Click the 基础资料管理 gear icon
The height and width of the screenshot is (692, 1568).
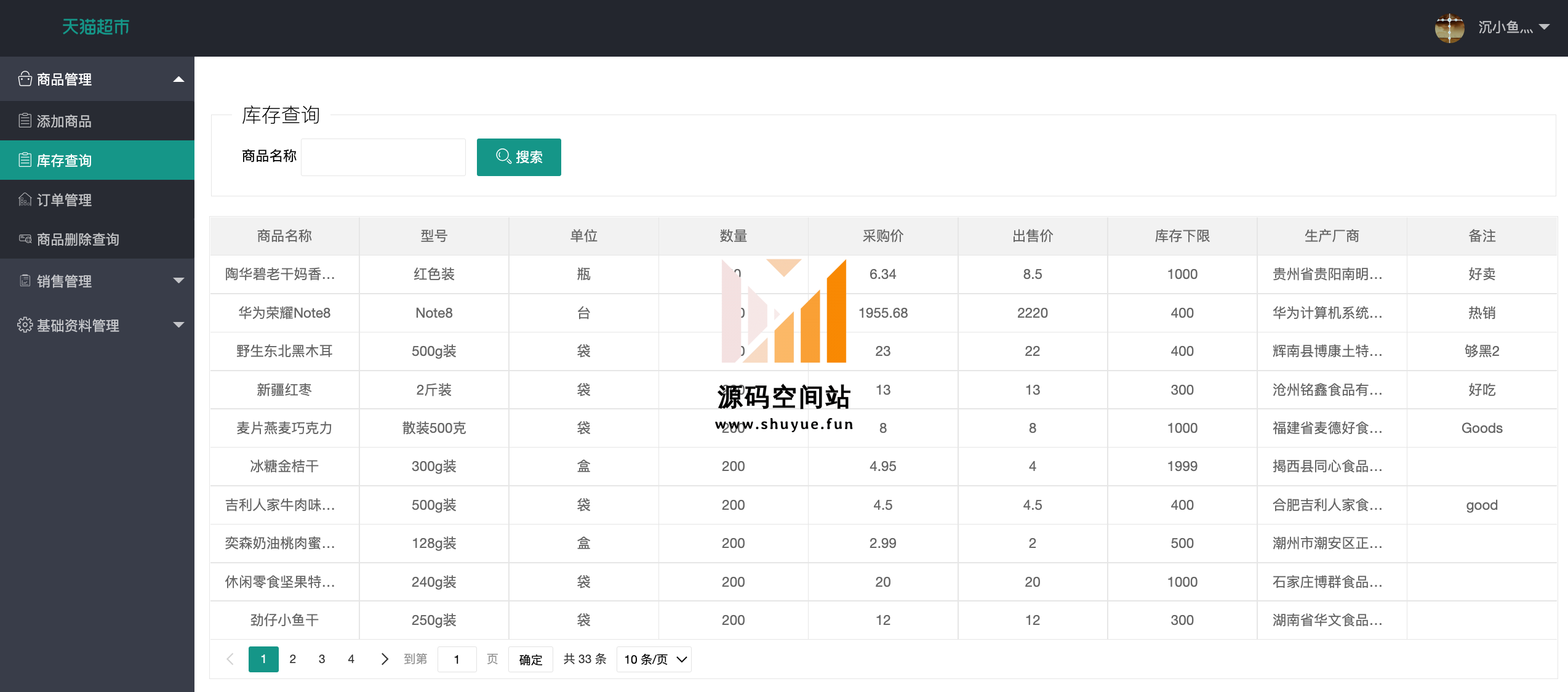pyautogui.click(x=25, y=325)
